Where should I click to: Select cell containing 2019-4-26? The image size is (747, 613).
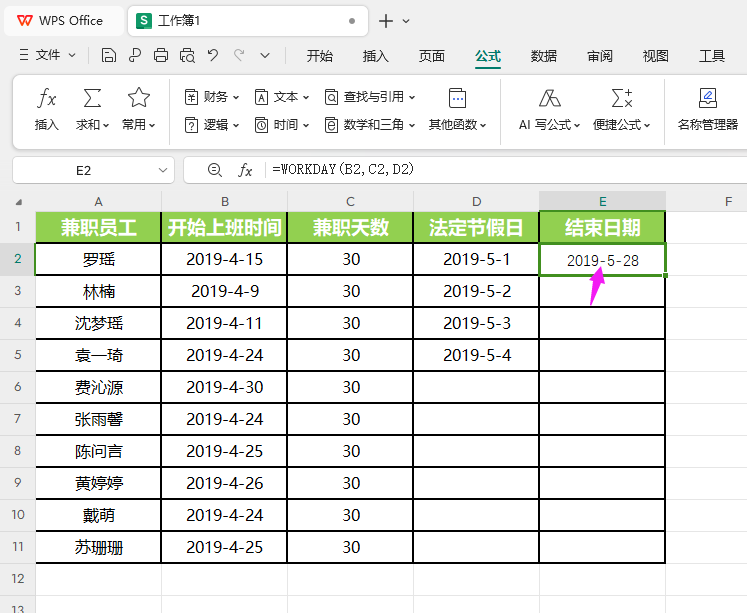(224, 483)
